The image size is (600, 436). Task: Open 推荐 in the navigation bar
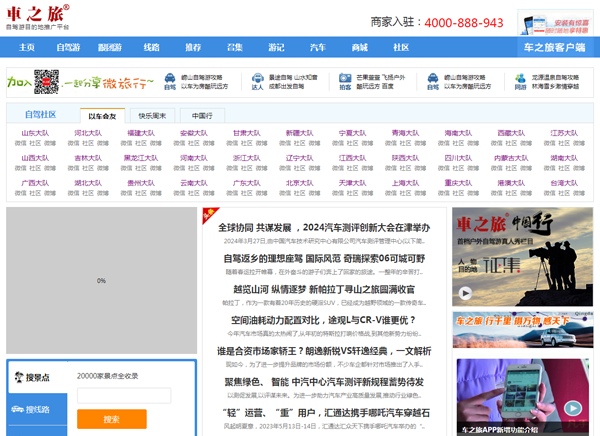tap(193, 47)
